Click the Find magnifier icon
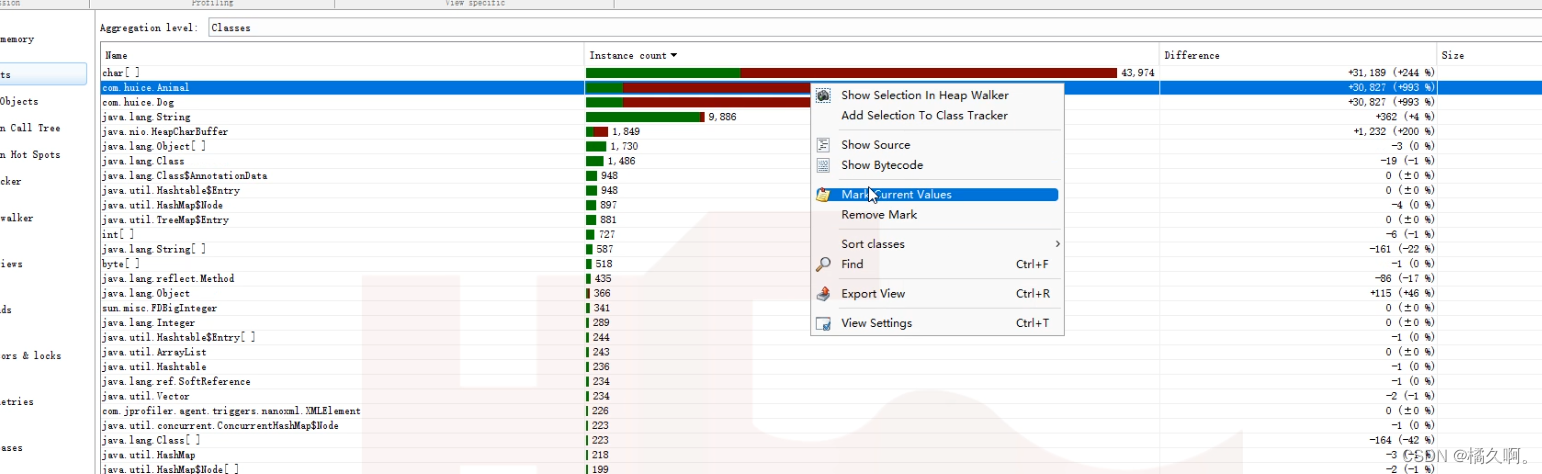The width and height of the screenshot is (1542, 474). [x=823, y=264]
